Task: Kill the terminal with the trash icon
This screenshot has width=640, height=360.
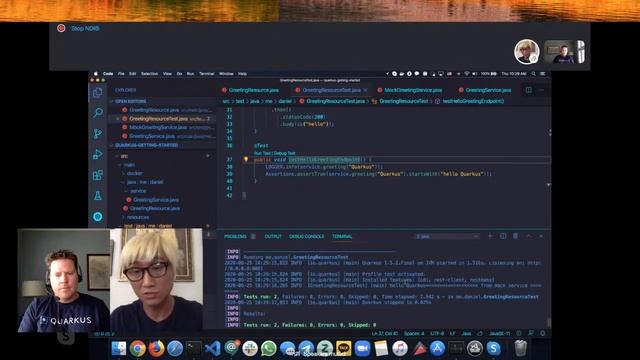Action: (516, 236)
